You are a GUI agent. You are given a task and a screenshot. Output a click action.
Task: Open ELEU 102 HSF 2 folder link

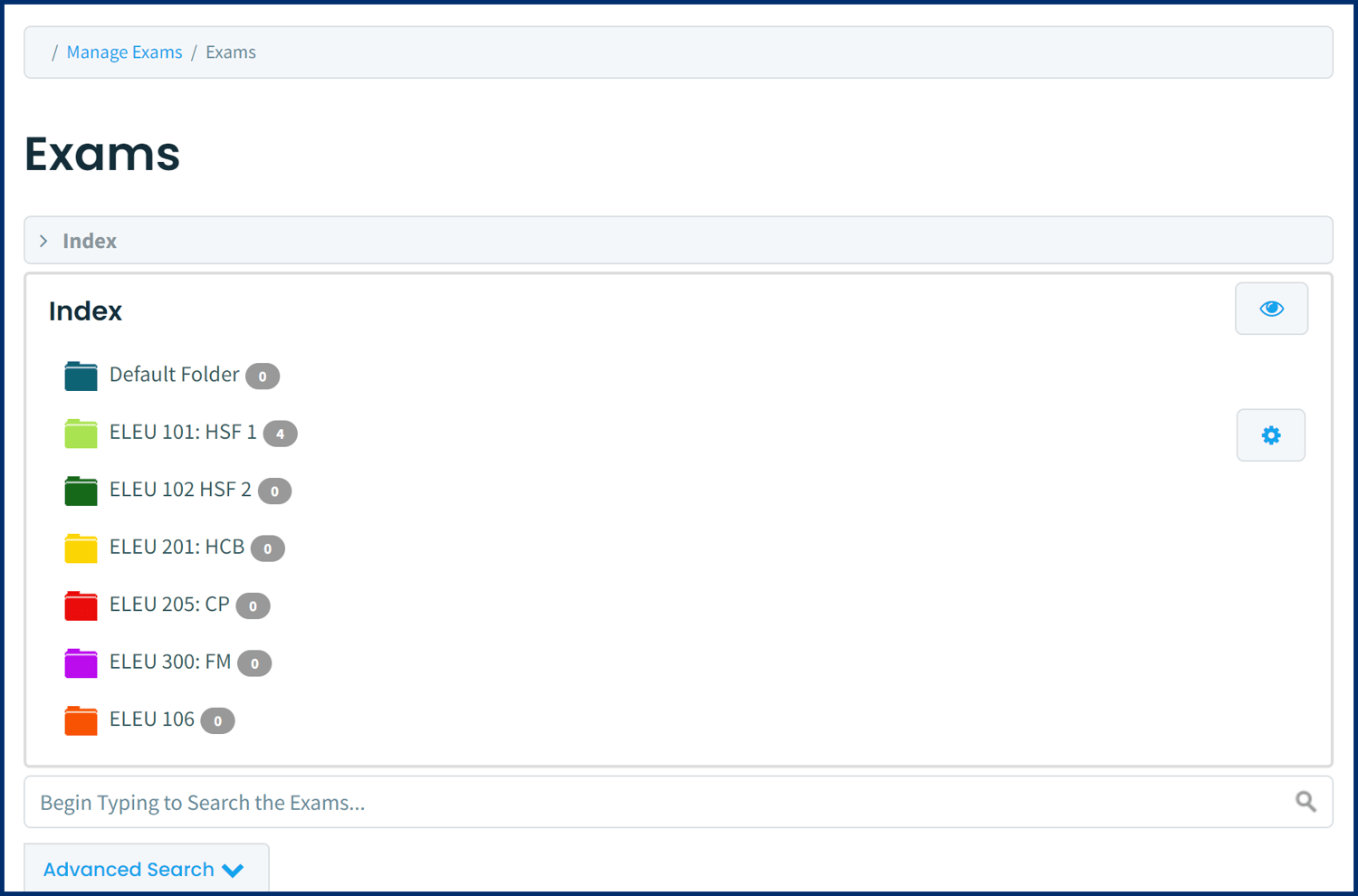(180, 490)
